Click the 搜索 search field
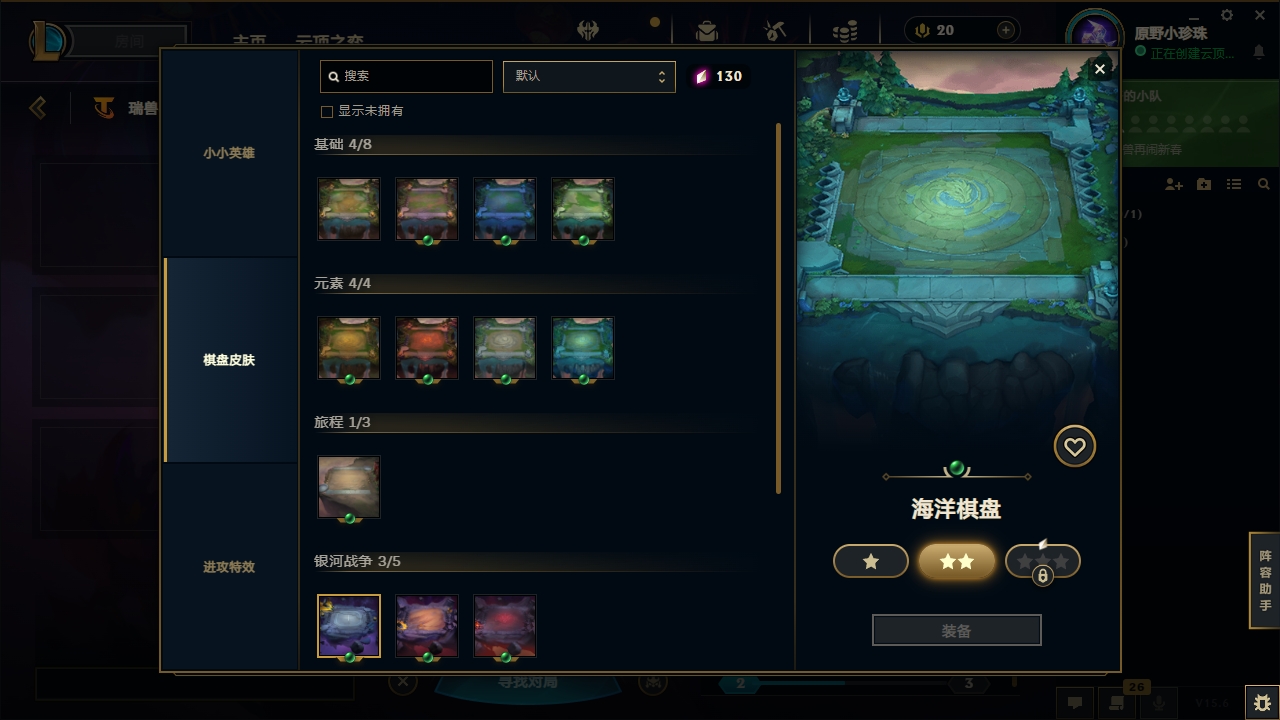Viewport: 1280px width, 720px height. coord(406,76)
